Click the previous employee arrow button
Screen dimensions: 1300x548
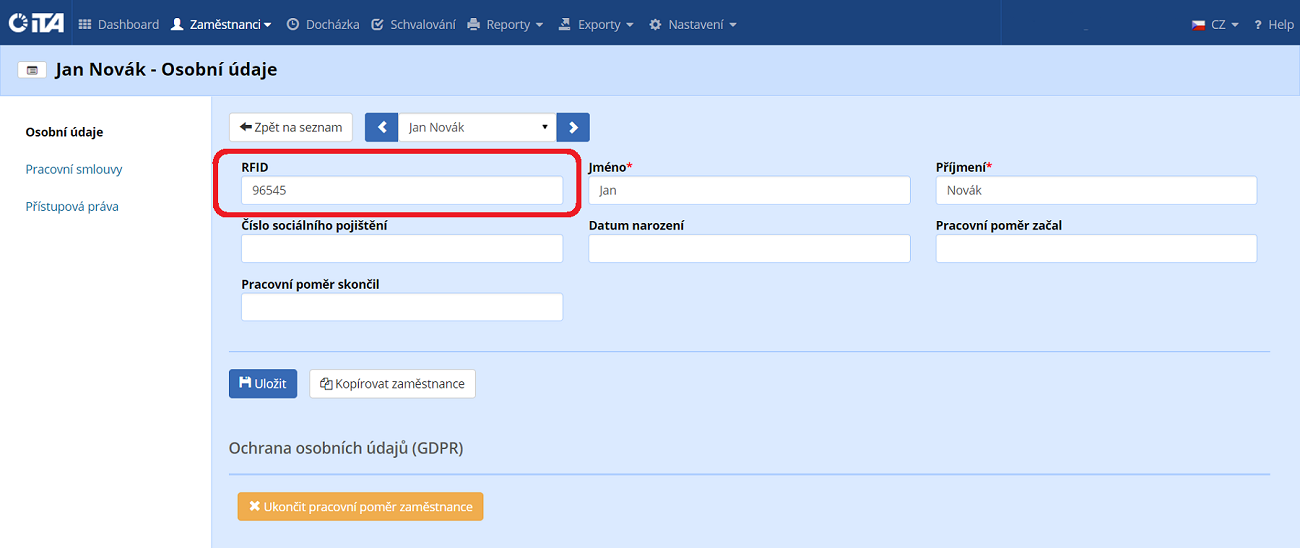(x=381, y=127)
